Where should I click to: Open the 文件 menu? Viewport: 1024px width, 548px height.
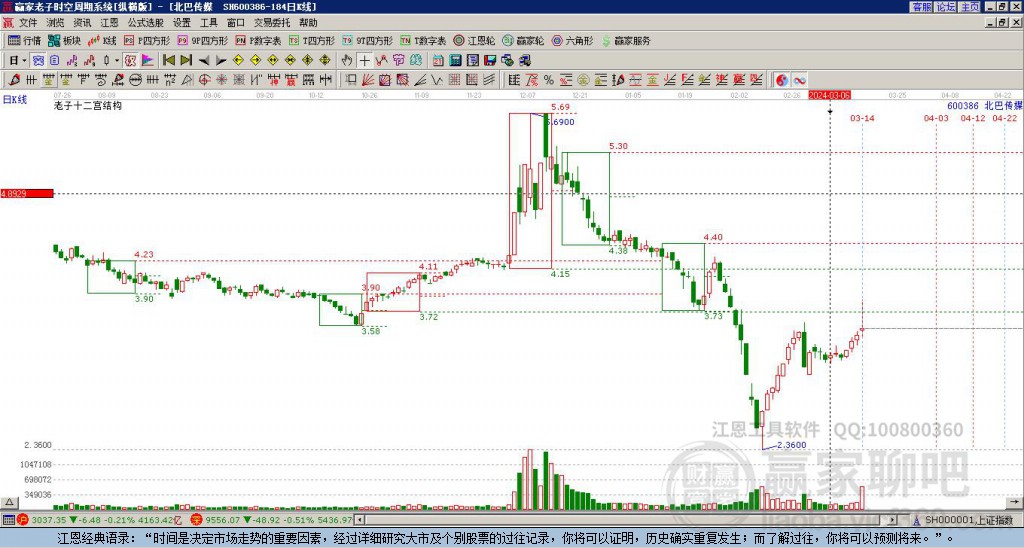tap(28, 23)
